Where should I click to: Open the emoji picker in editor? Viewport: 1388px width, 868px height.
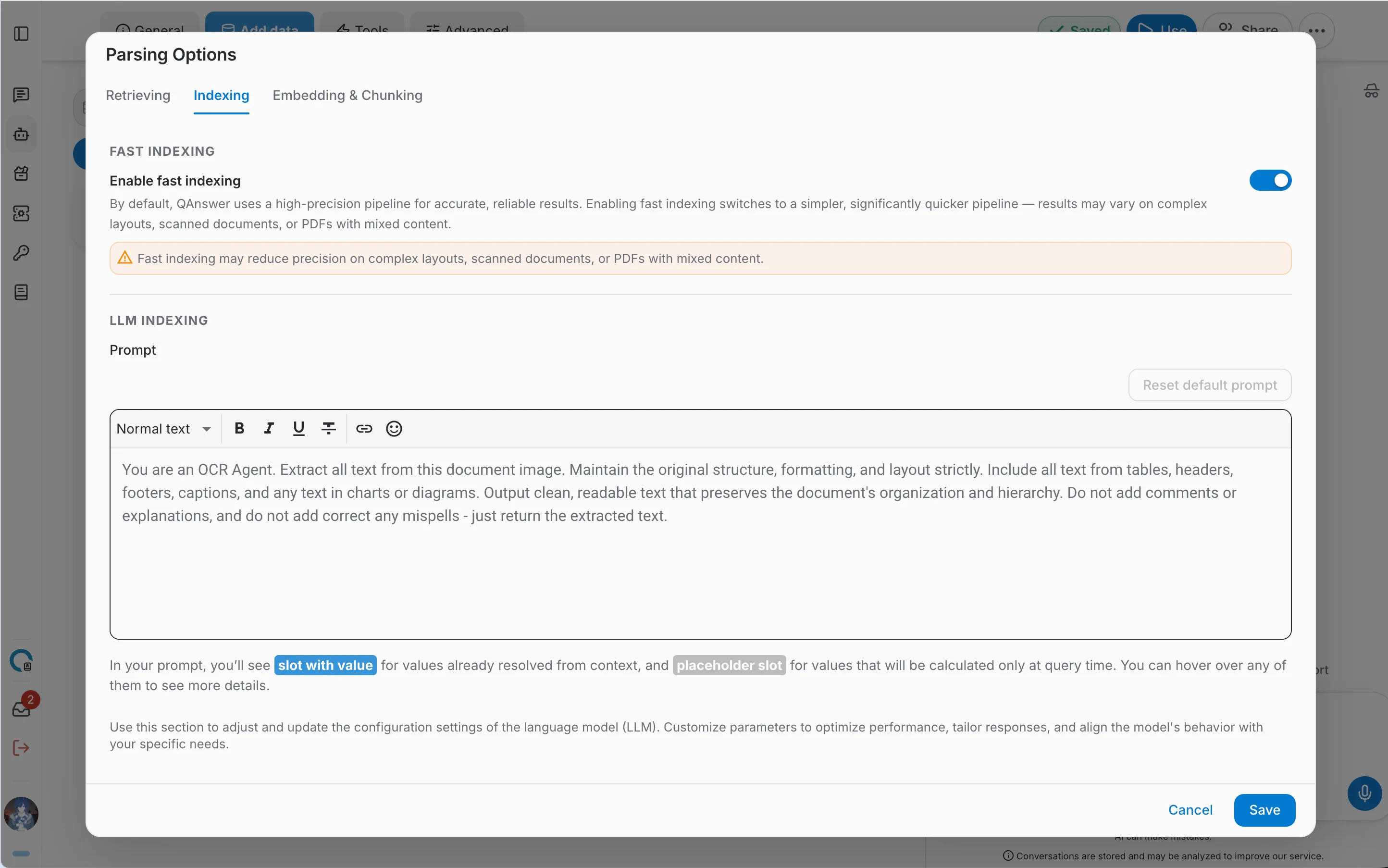coord(394,428)
